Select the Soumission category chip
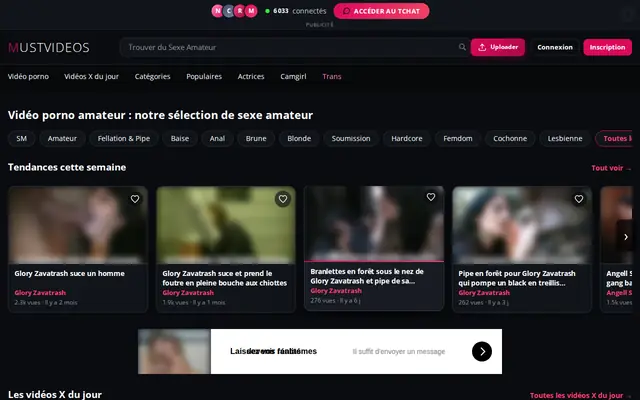Image resolution: width=640 pixels, height=400 pixels. [351, 138]
